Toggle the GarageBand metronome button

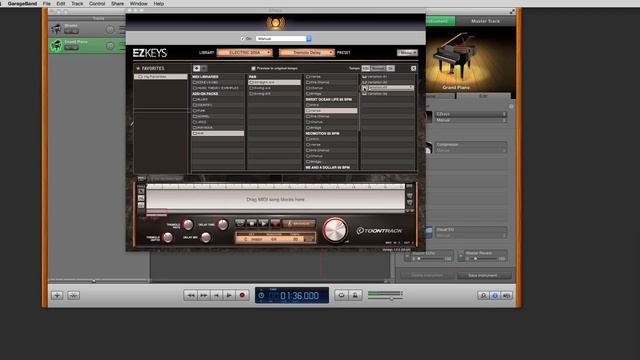(355, 295)
